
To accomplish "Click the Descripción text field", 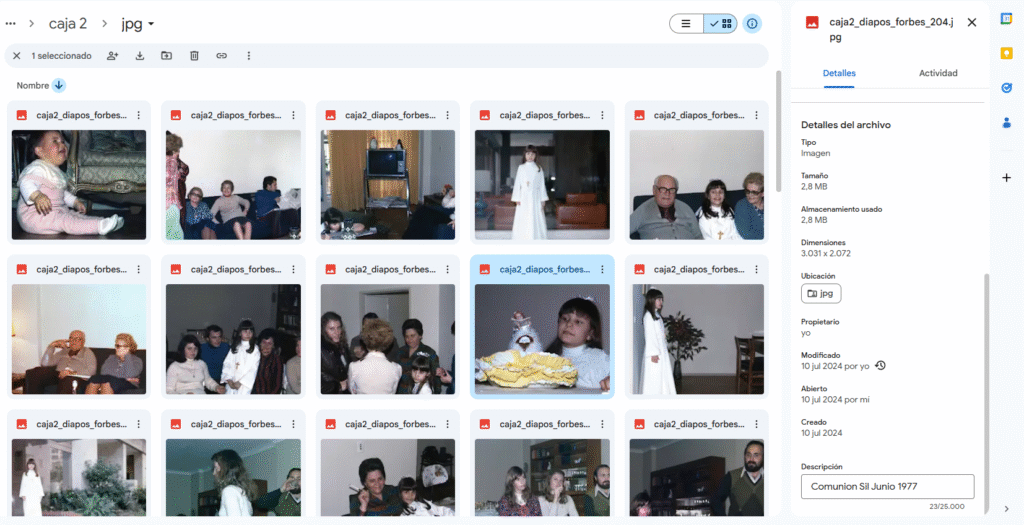I will point(888,486).
